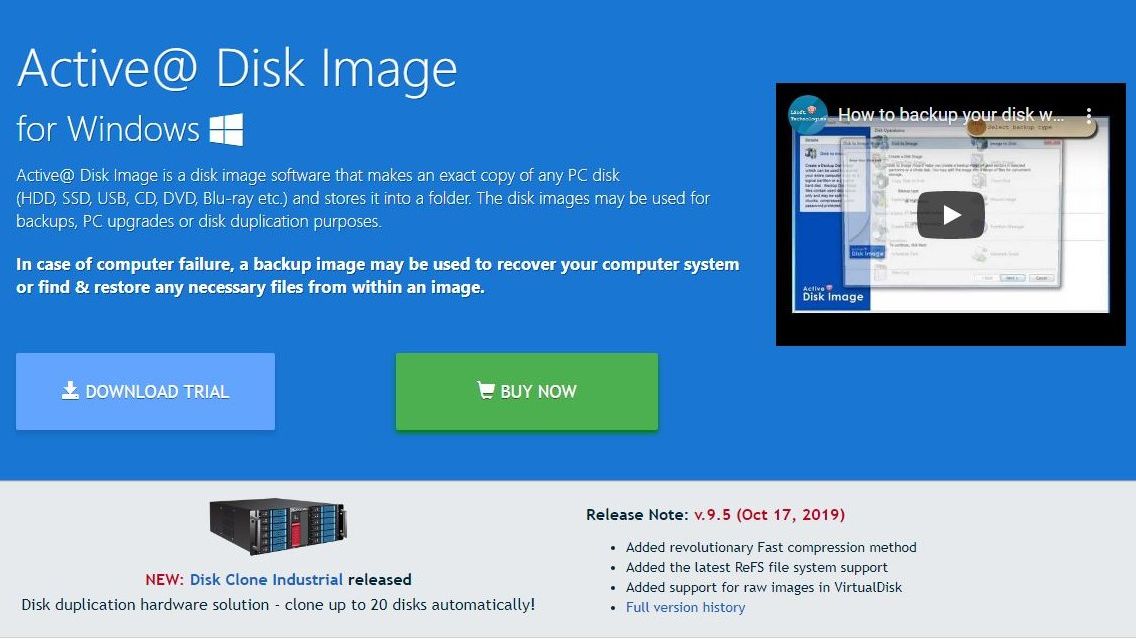The width and height of the screenshot is (1136, 639).
Task: Click the green Buy Now button
Action: (x=527, y=391)
